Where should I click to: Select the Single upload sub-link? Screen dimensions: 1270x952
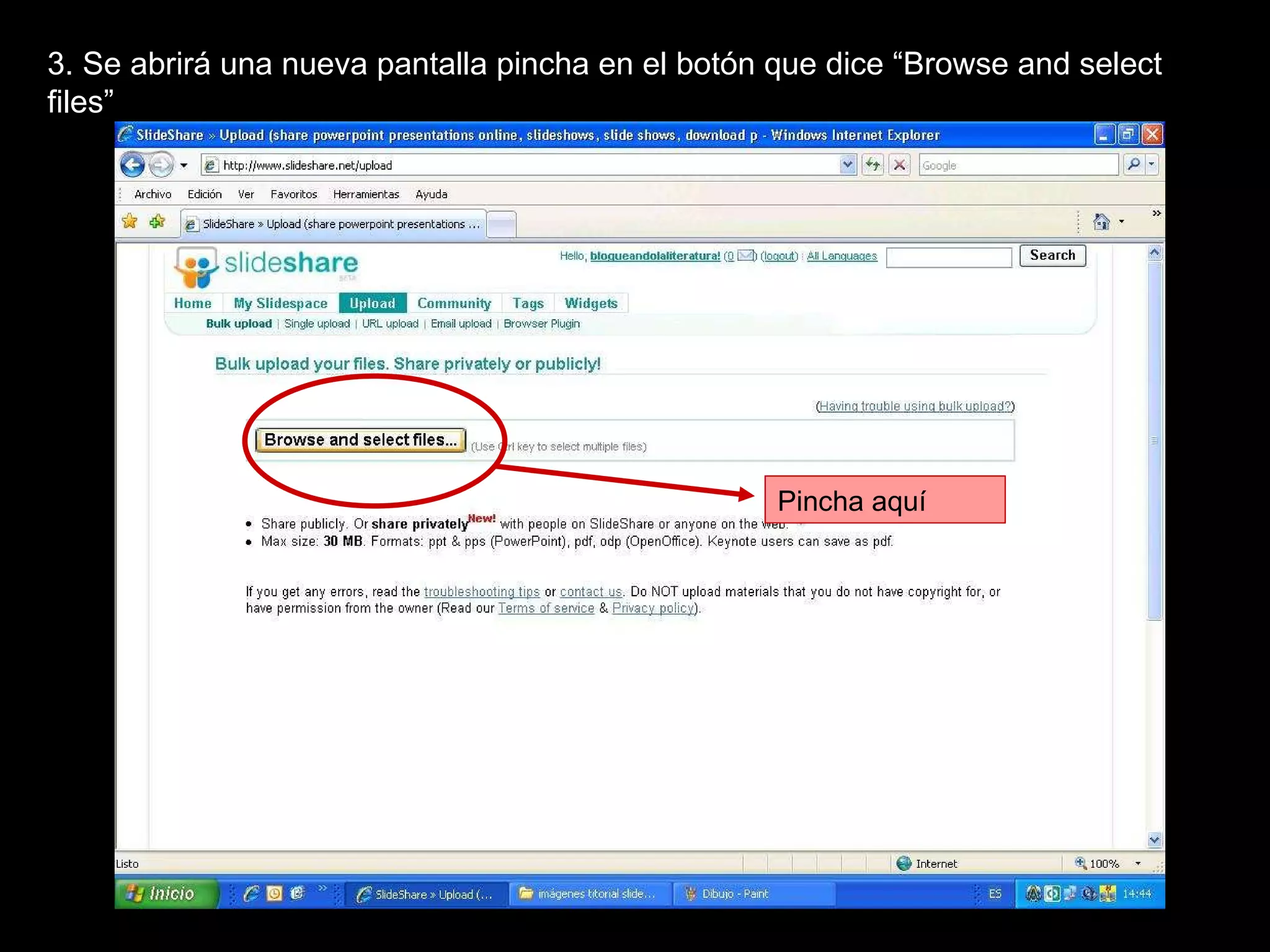tap(317, 324)
